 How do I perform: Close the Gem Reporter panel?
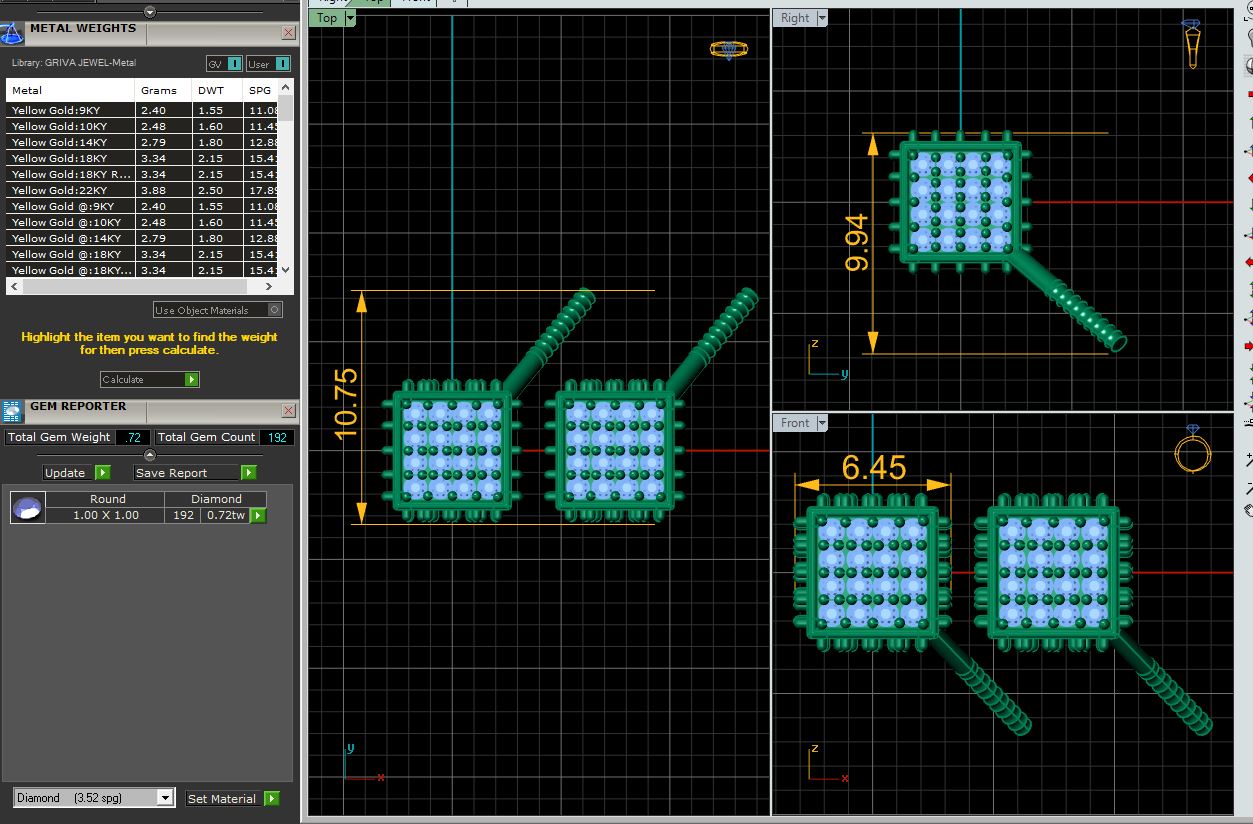pos(288,410)
